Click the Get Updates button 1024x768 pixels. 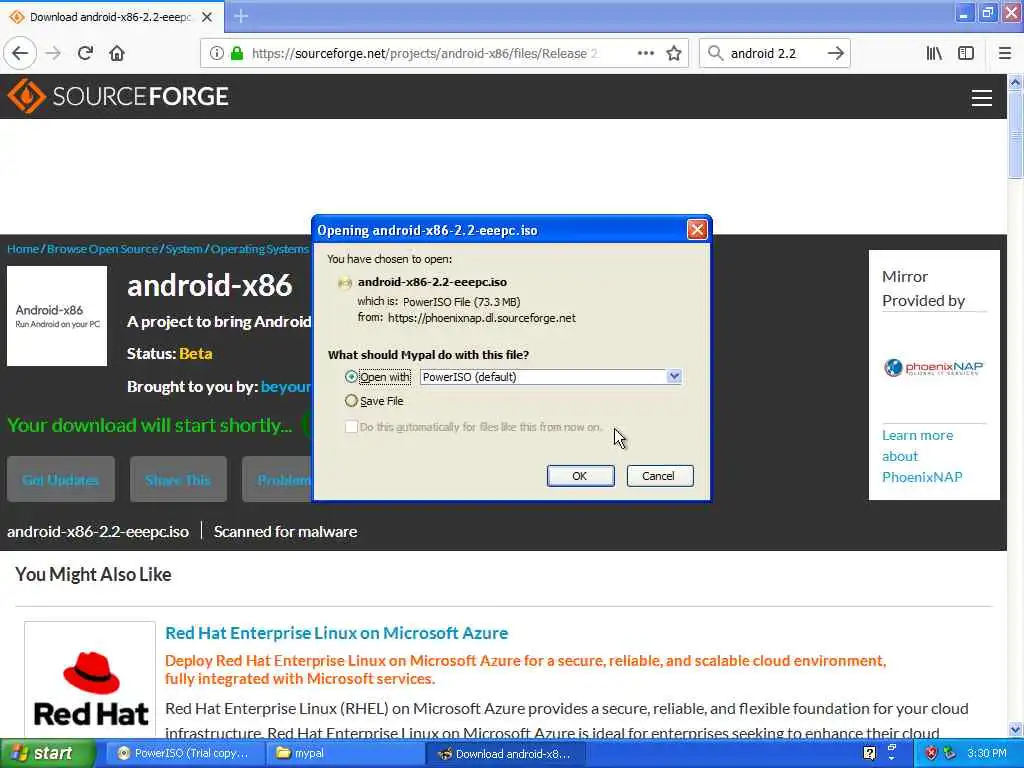coord(61,479)
